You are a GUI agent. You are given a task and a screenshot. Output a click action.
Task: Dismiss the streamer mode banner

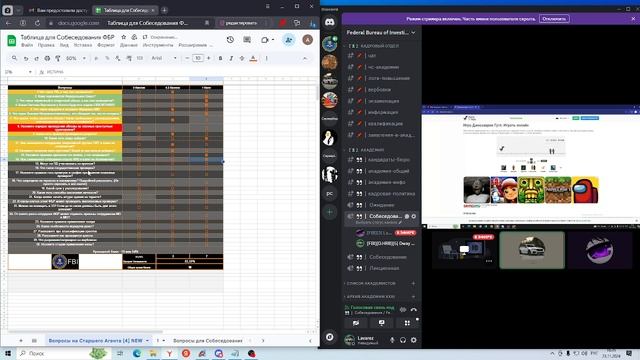tap(633, 19)
